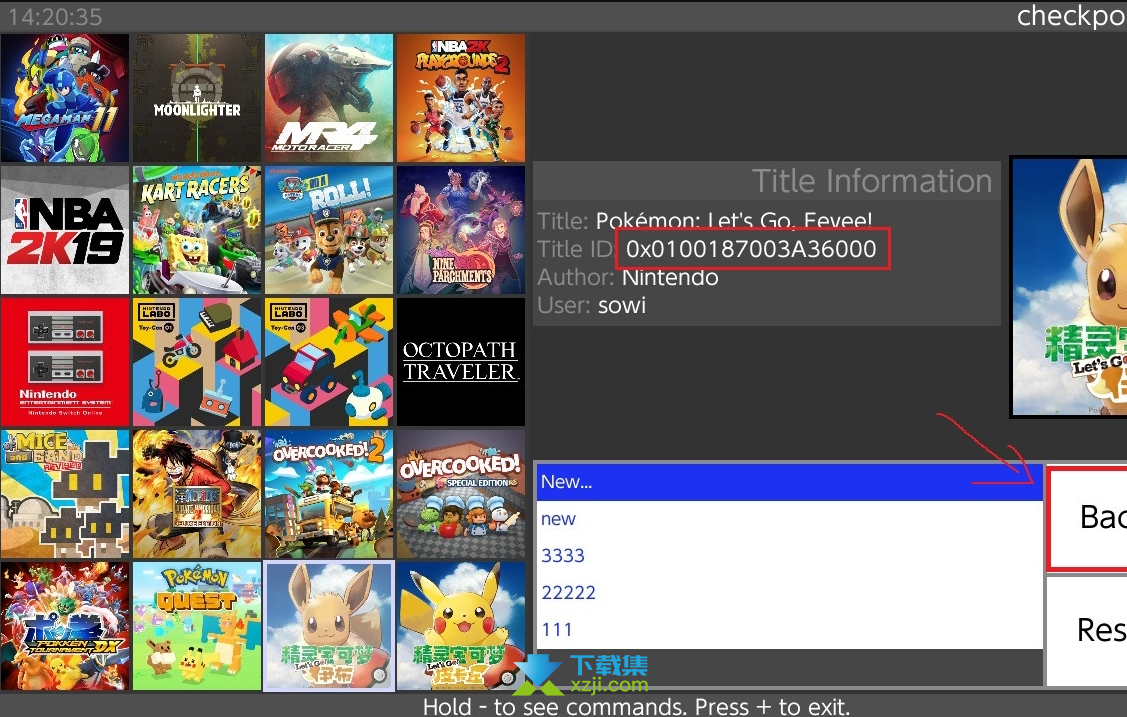Screen dimensions: 1127x717
Task: Click the clock reading 14:20:35
Action: 55,17
